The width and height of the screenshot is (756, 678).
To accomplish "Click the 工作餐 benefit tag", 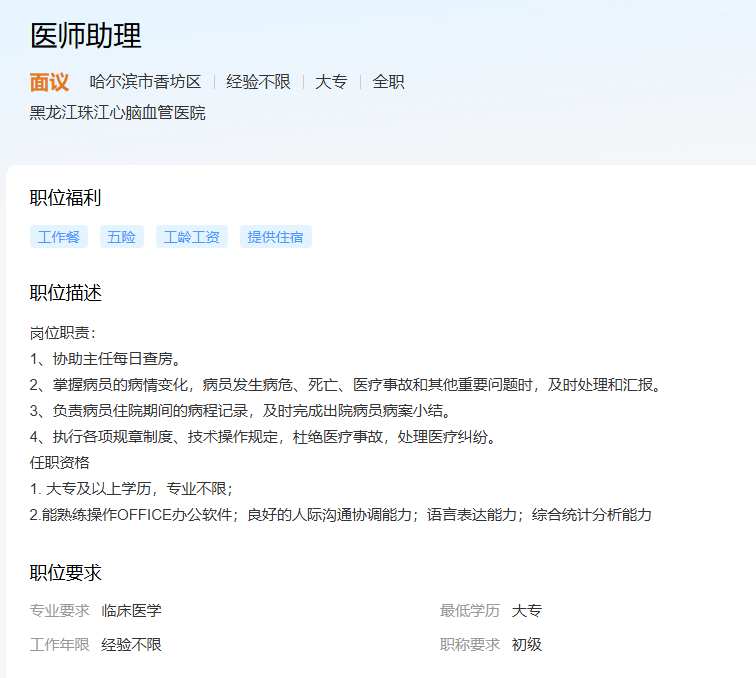I will point(59,237).
